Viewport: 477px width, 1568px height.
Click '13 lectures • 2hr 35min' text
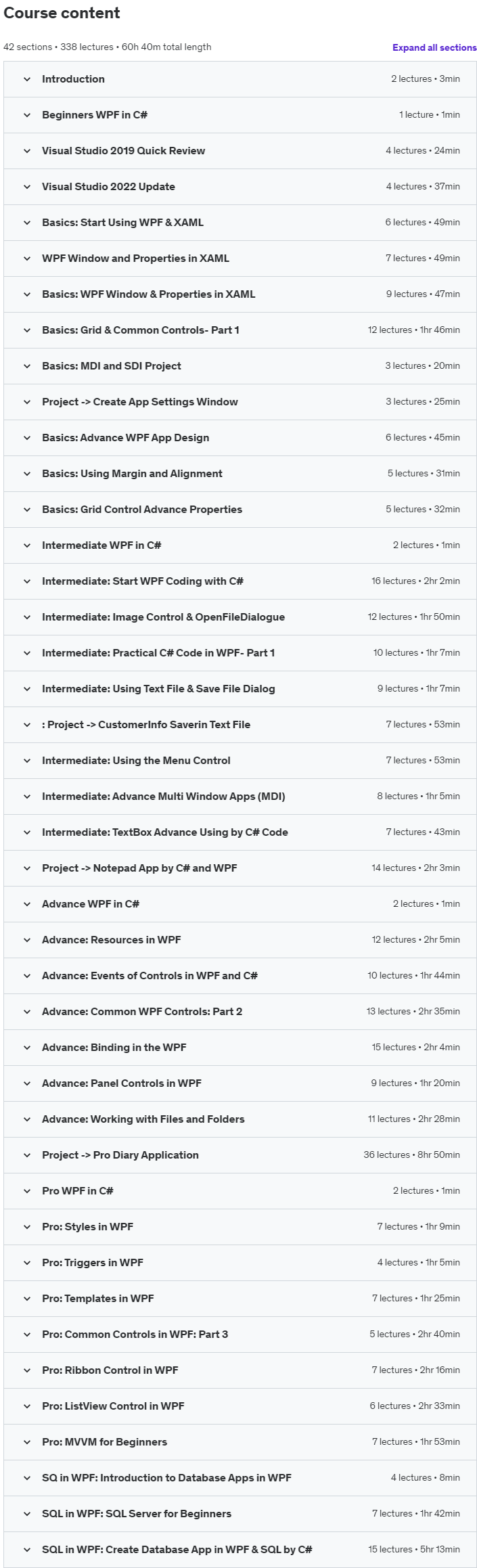coord(413,1012)
